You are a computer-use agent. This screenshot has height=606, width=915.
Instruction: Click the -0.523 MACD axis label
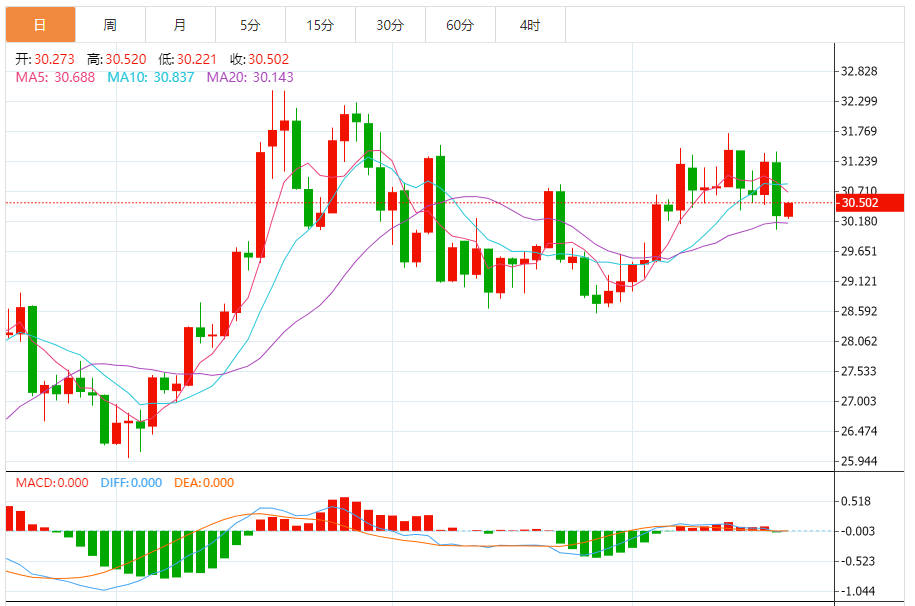point(857,561)
